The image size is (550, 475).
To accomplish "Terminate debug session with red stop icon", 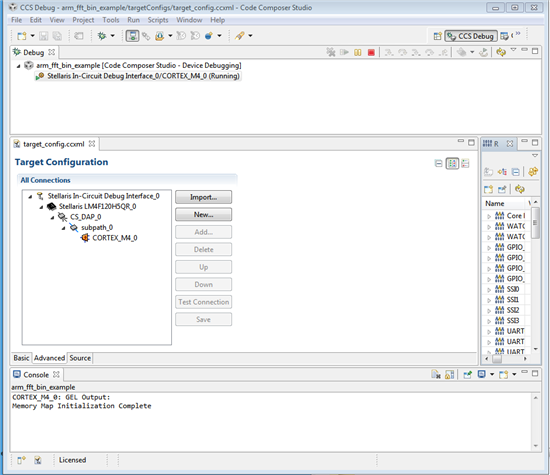I will (x=371, y=52).
